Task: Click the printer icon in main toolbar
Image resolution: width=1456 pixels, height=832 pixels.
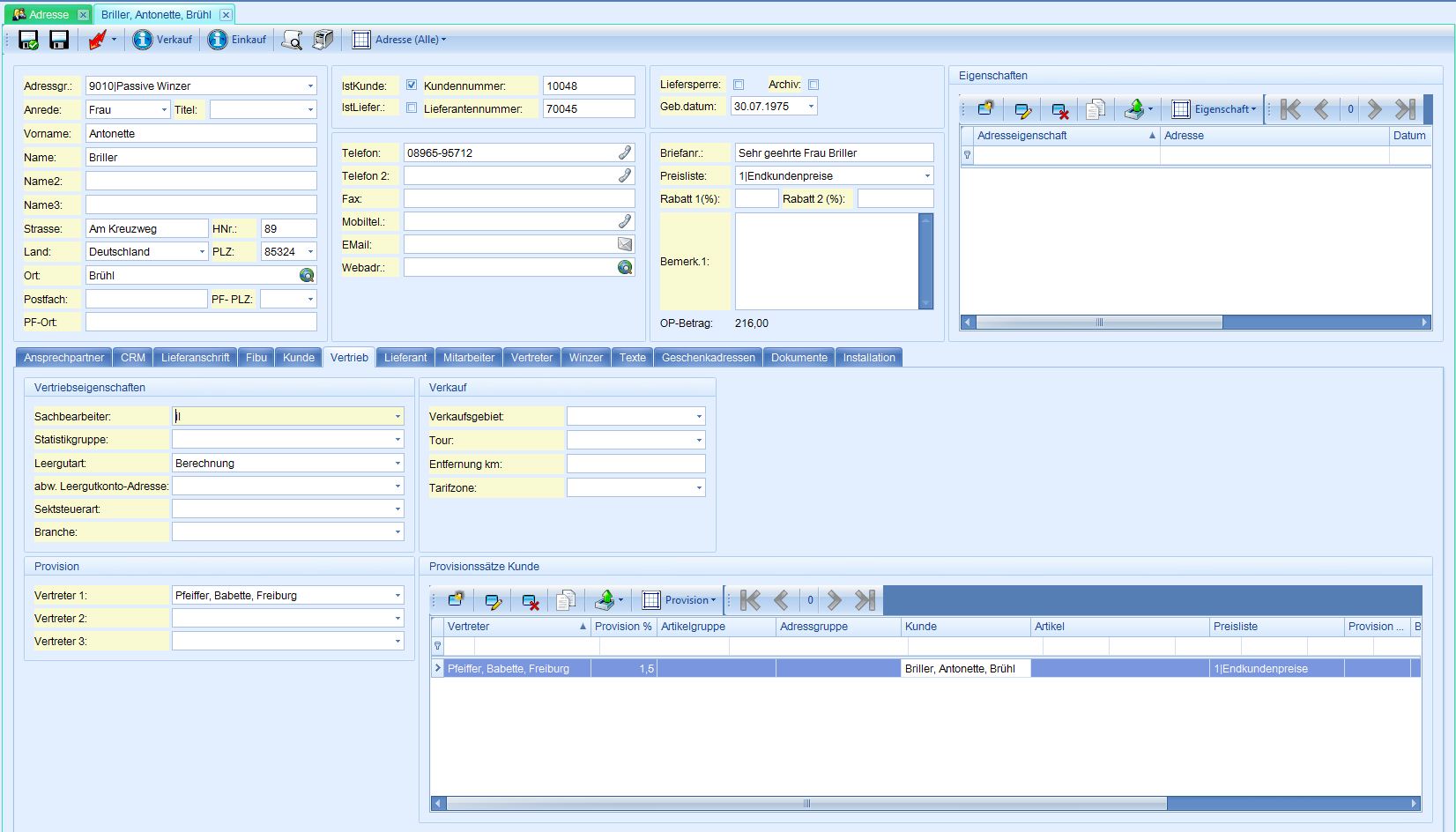Action: (x=323, y=40)
